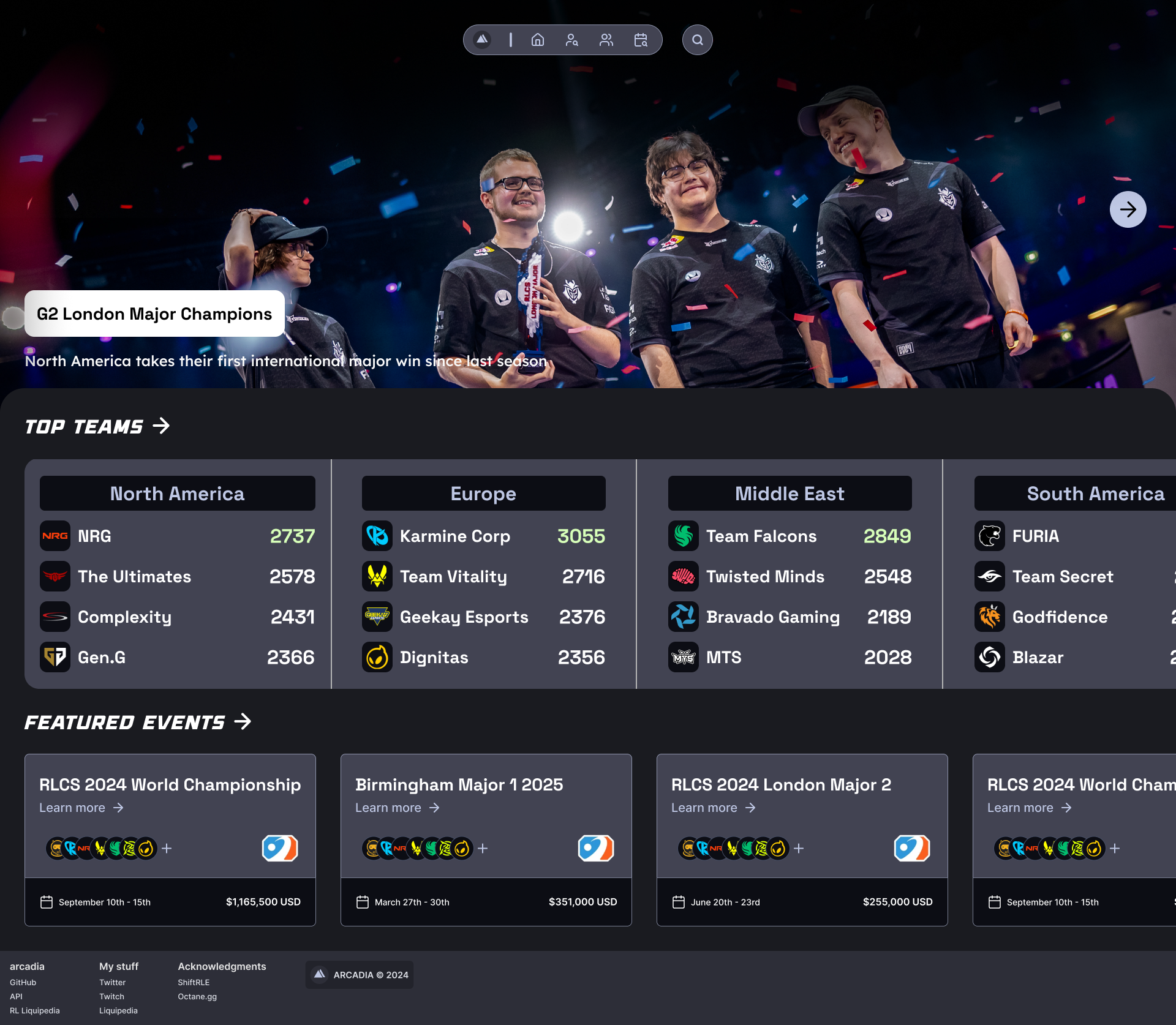Open GitHub link in footer
Viewport: 1176px width, 1025px height.
tap(23, 982)
